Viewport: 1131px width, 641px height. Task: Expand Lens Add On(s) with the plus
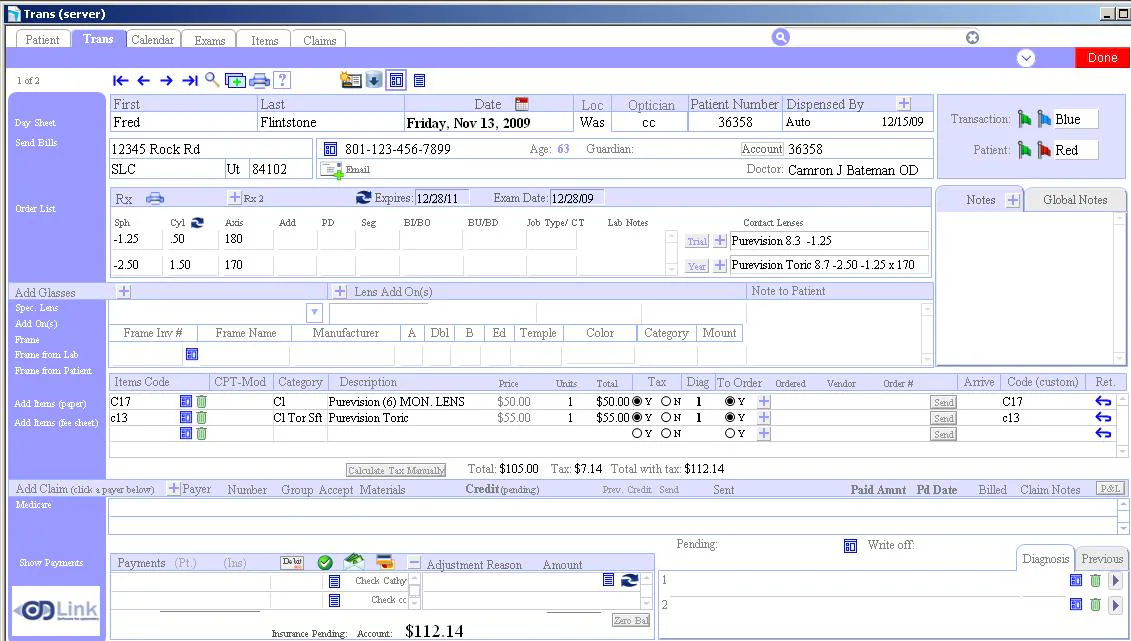(x=340, y=291)
